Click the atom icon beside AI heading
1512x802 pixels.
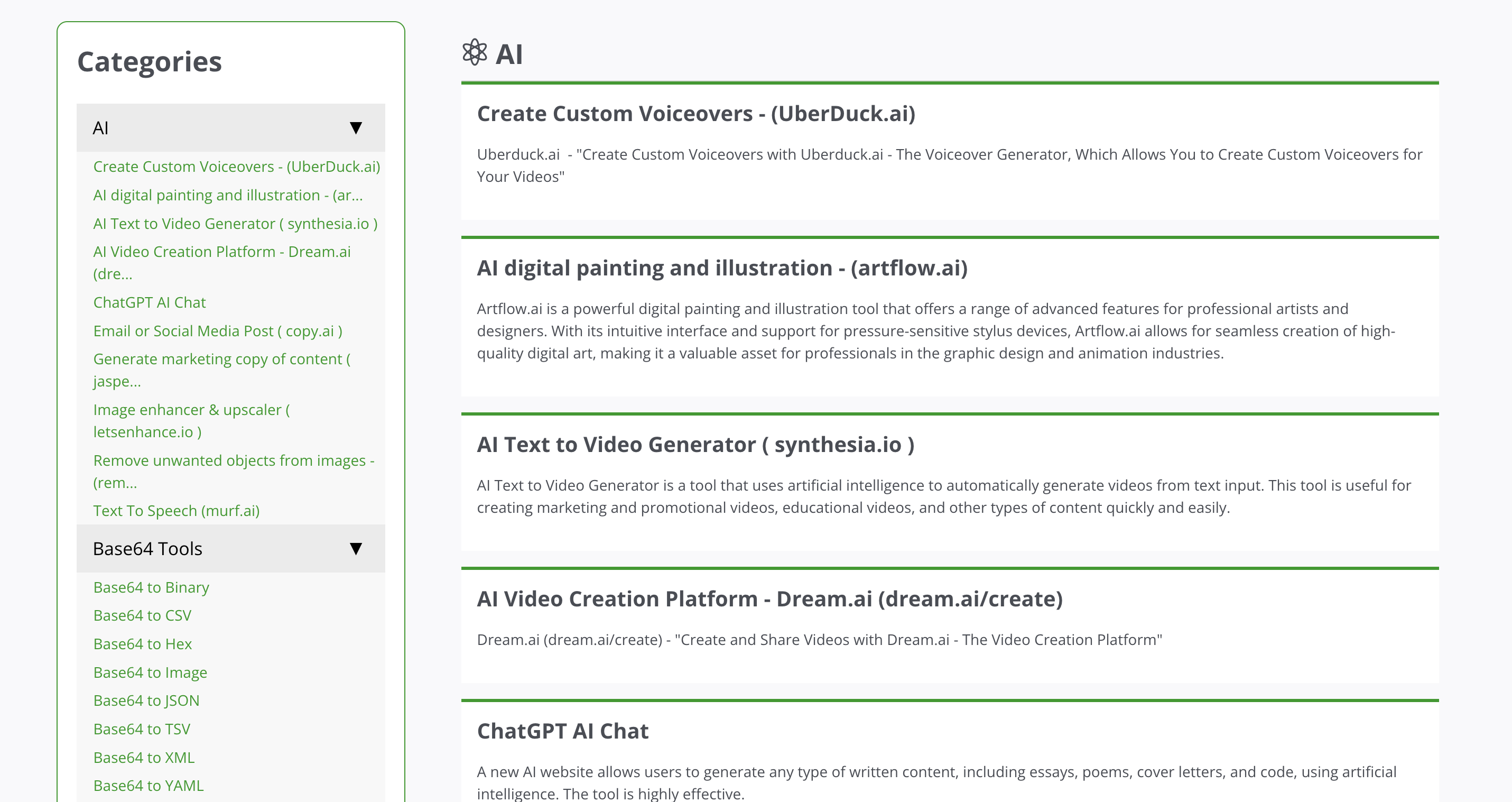coord(474,53)
